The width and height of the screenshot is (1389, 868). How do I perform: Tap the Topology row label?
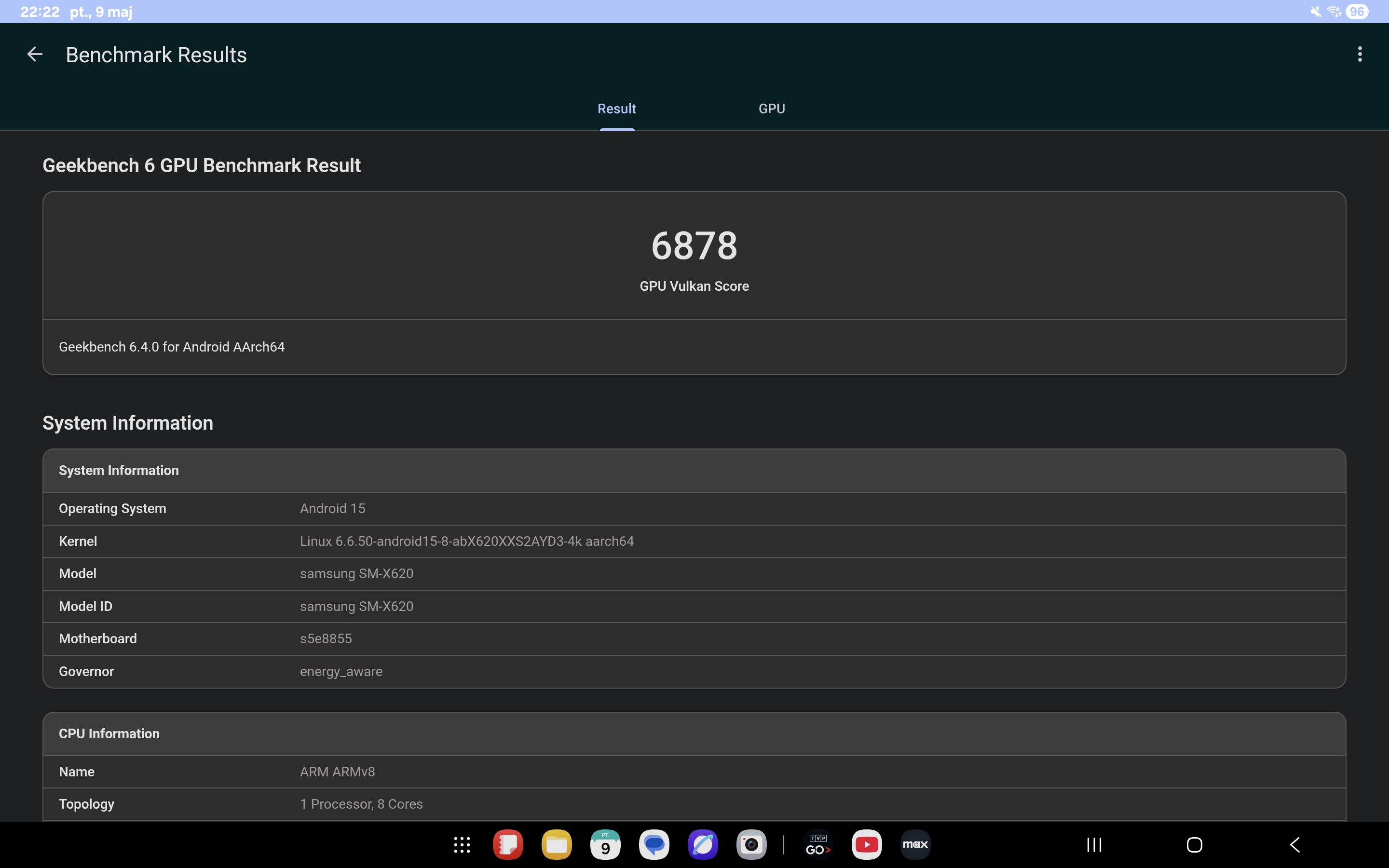click(x=86, y=804)
